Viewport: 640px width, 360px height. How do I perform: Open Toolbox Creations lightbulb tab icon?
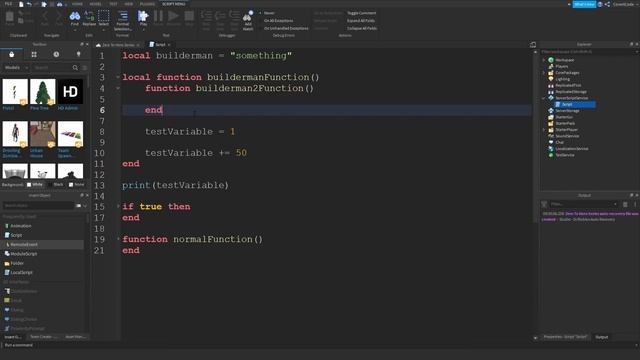pyautogui.click(x=79, y=54)
